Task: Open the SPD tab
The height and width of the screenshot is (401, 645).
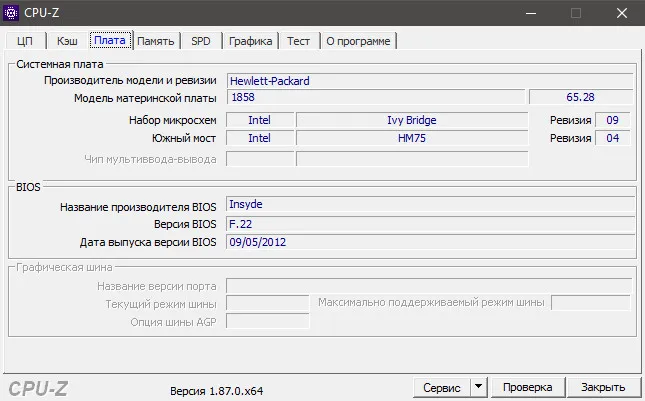Action: 201,41
